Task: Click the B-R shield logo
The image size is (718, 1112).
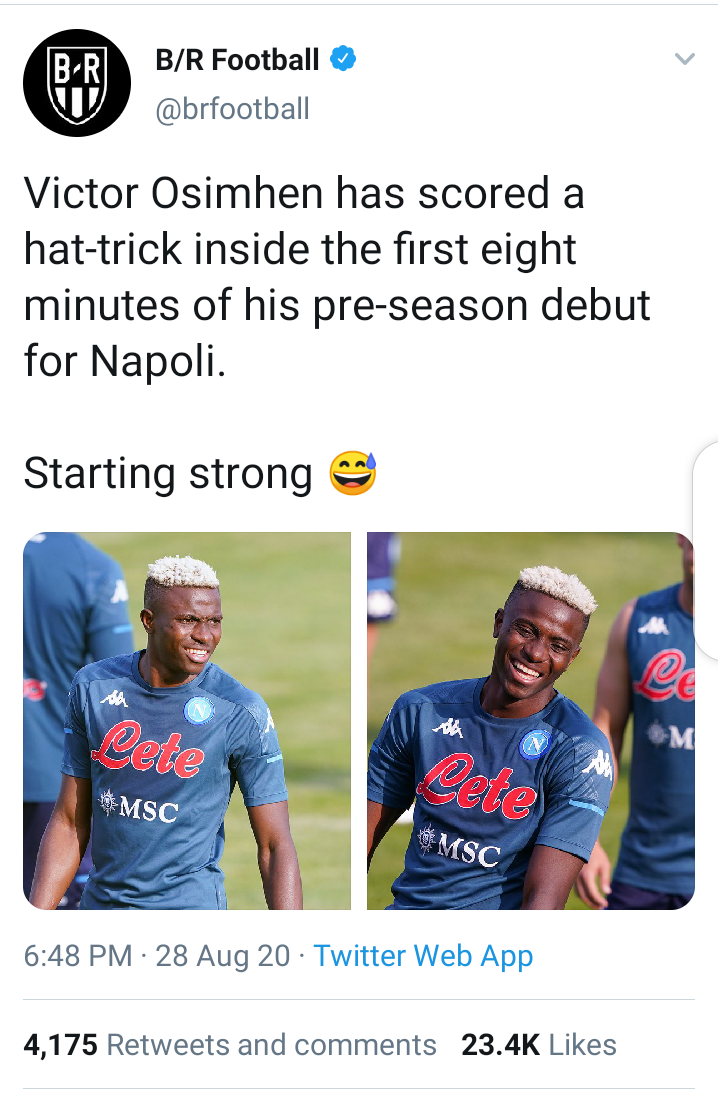Action: [x=77, y=84]
